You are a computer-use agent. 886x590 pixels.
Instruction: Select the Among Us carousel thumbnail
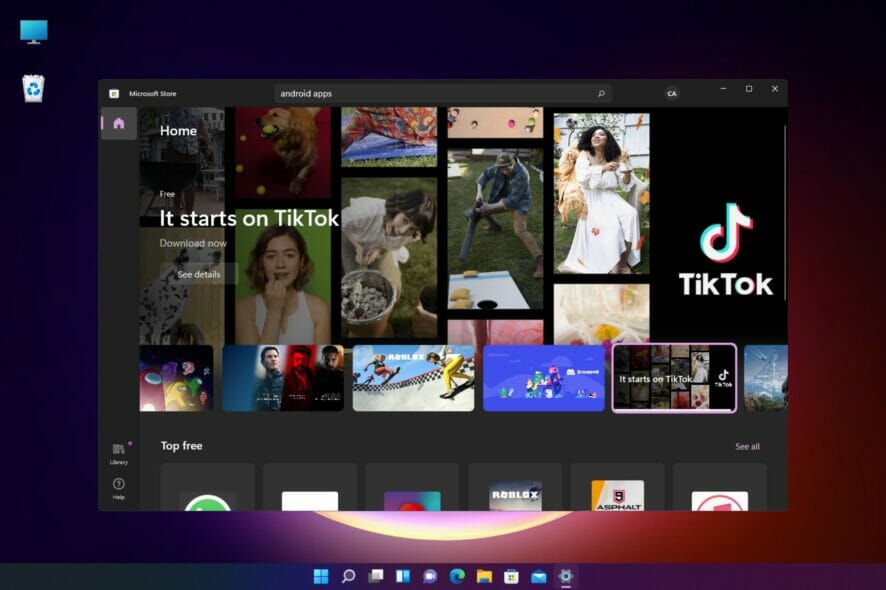pyautogui.click(x=176, y=378)
